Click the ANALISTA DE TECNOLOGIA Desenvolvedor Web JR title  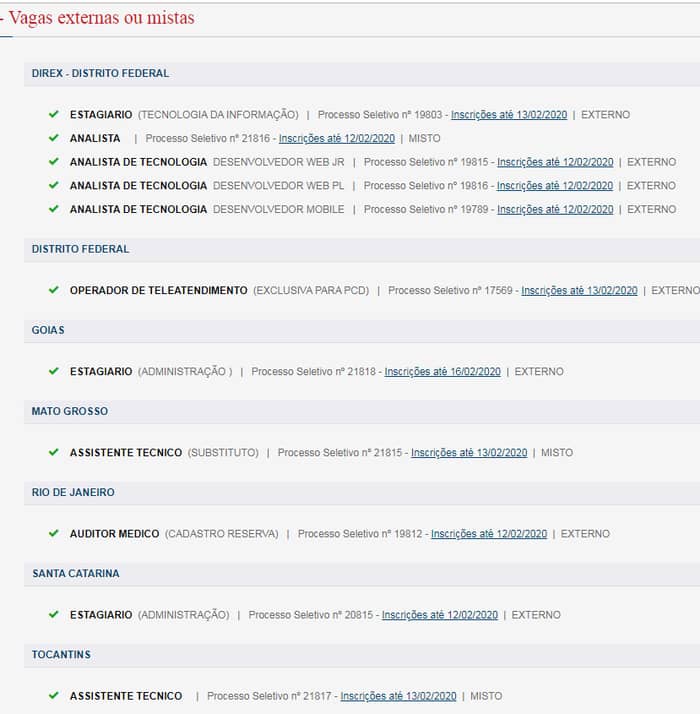click(138, 162)
